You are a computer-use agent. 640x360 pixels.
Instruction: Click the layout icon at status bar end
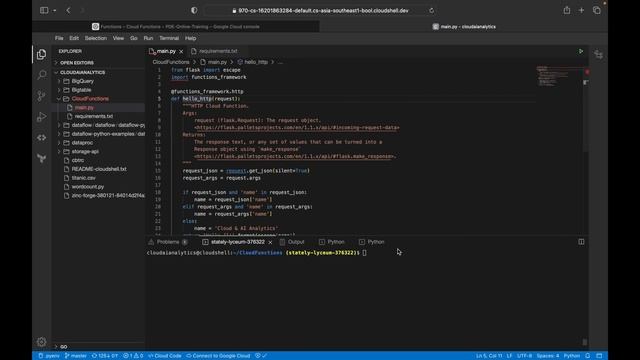tap(599, 356)
